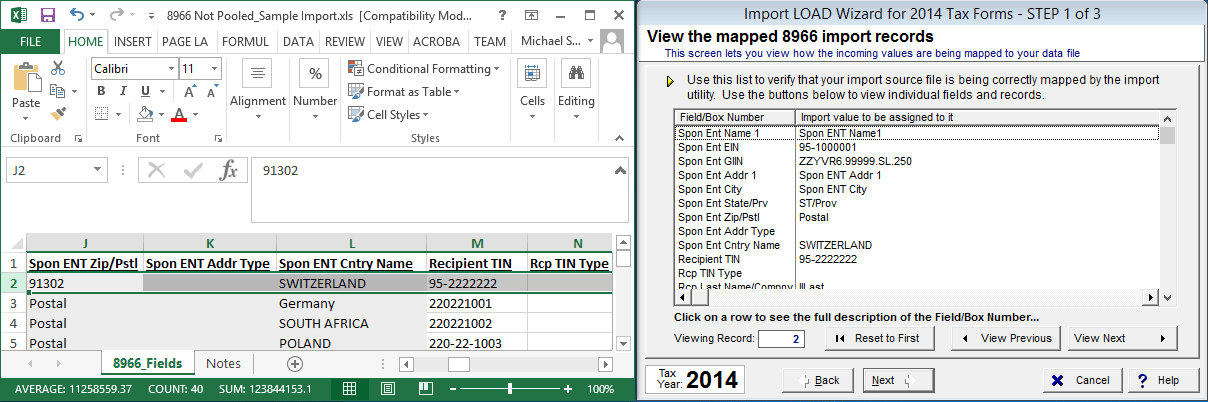Click the formula bar Cancel X icon
1208x402 pixels.
pos(156,170)
